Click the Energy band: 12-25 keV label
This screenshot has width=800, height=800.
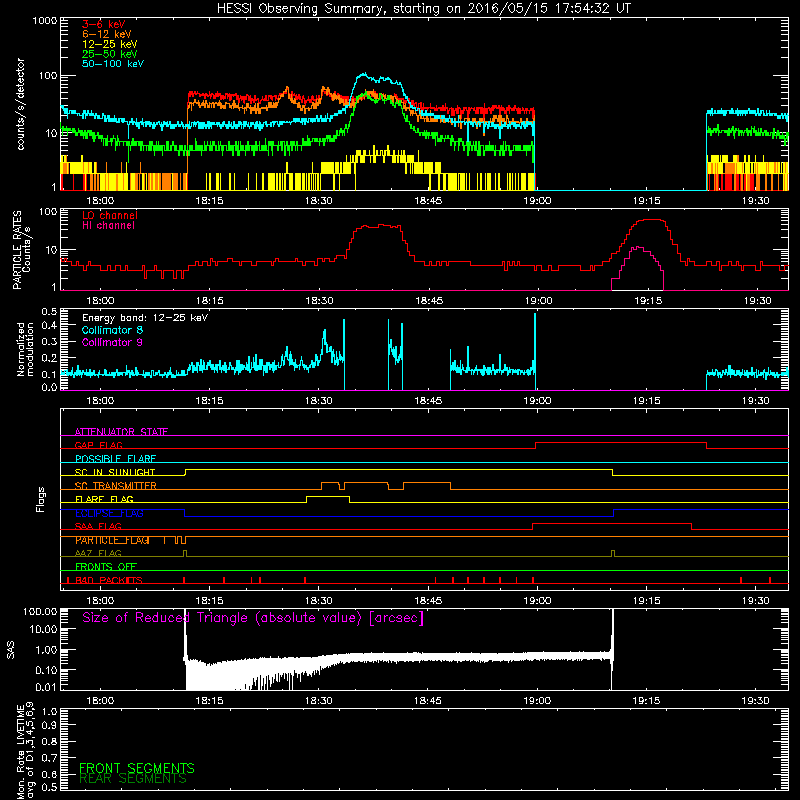(x=145, y=318)
